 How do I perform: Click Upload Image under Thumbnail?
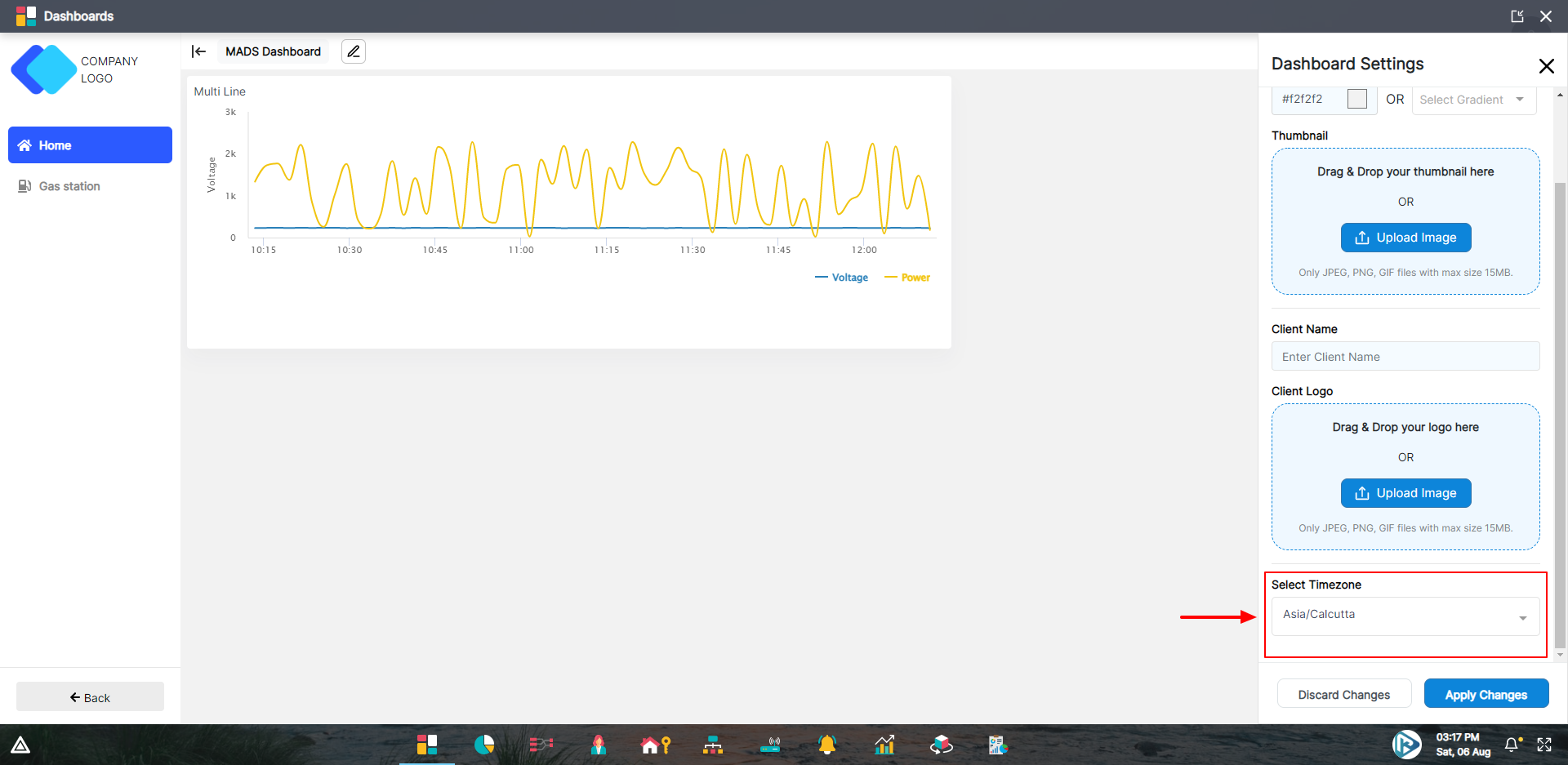1405,238
